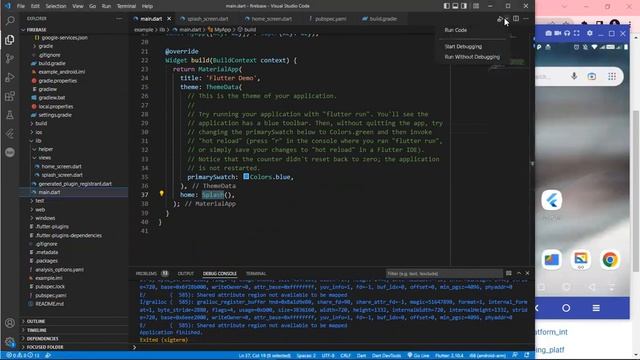This screenshot has width=640, height=360.
Task: Open the OUTPUT panel tab
Action: 185,273
